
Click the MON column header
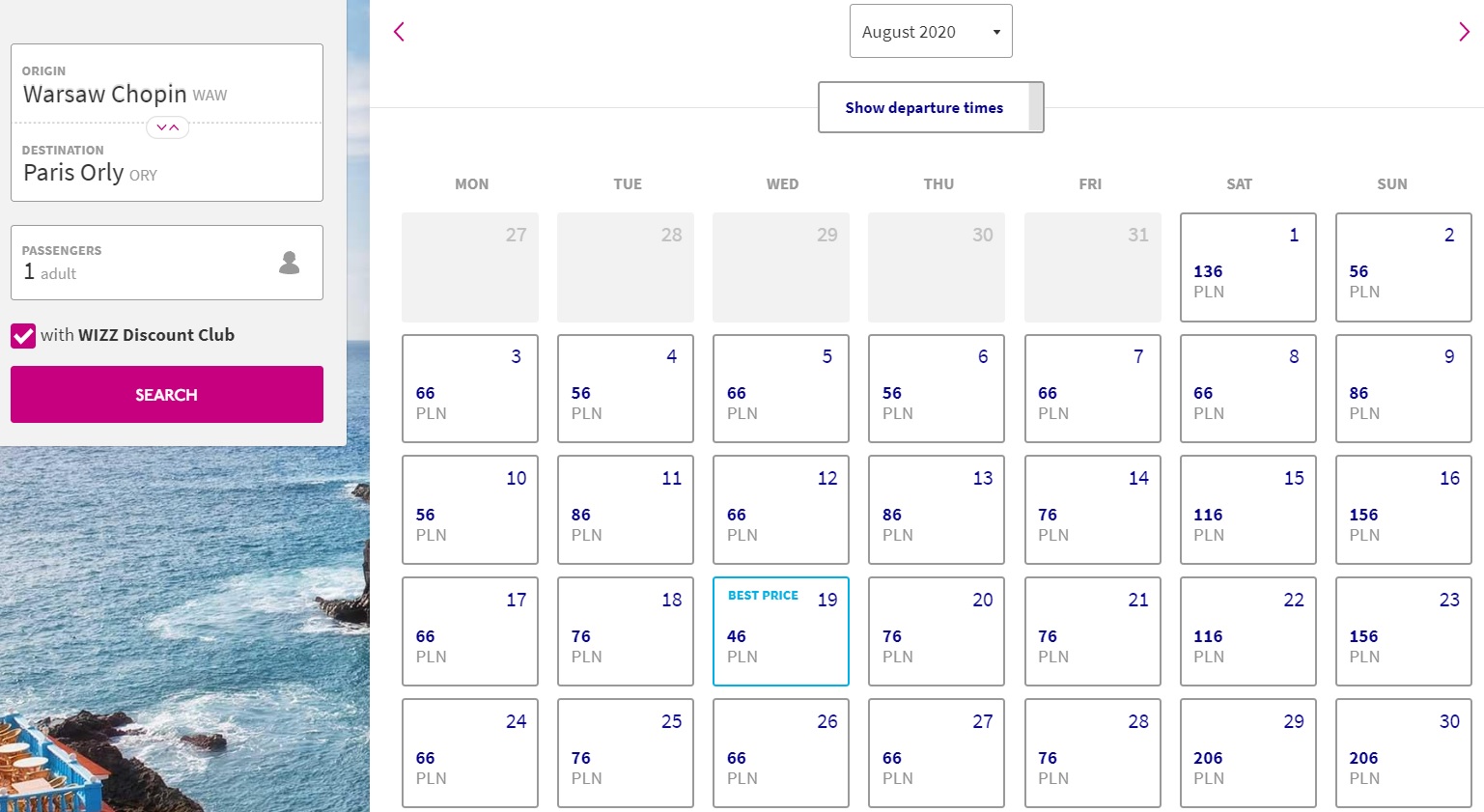tap(472, 184)
